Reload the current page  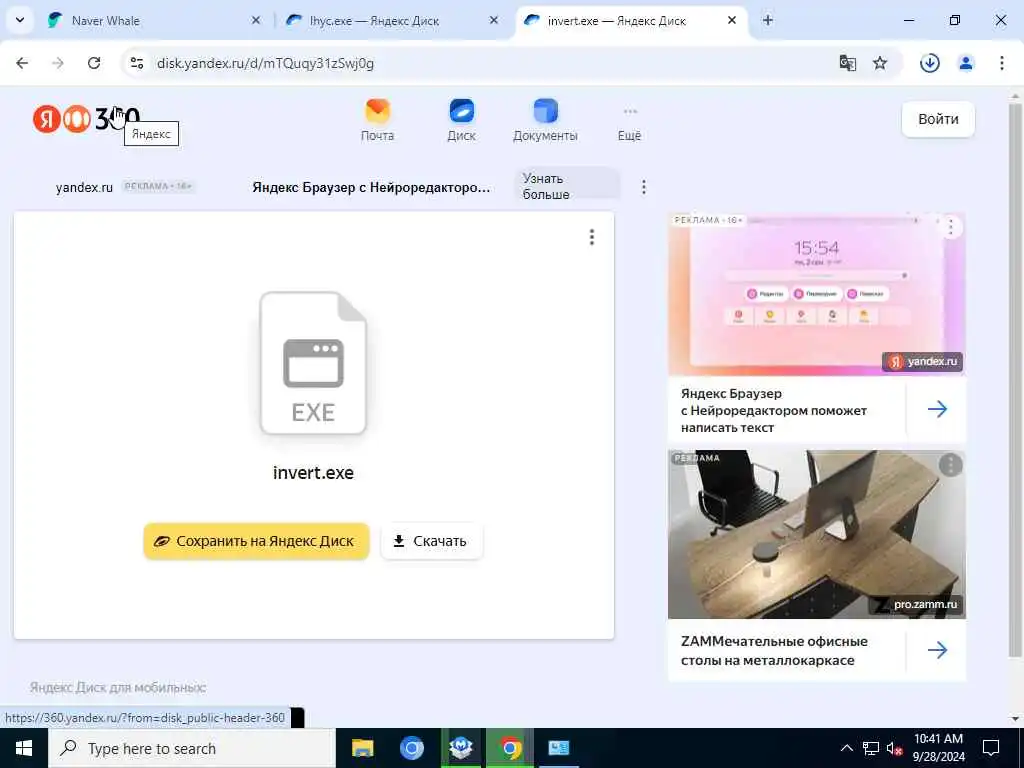tap(94, 63)
